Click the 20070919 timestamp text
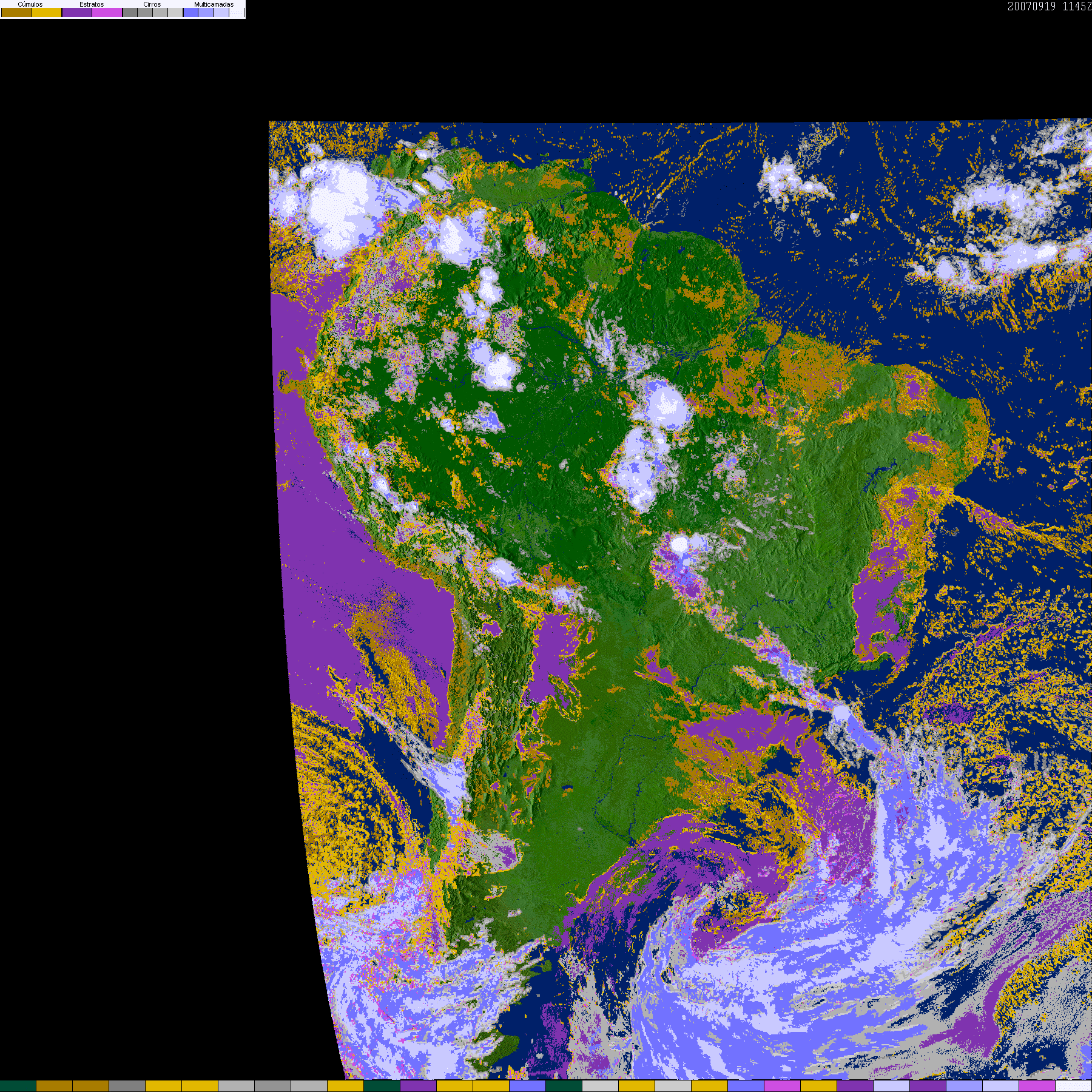Screen dimensions: 1092x1092 [x=1031, y=6]
